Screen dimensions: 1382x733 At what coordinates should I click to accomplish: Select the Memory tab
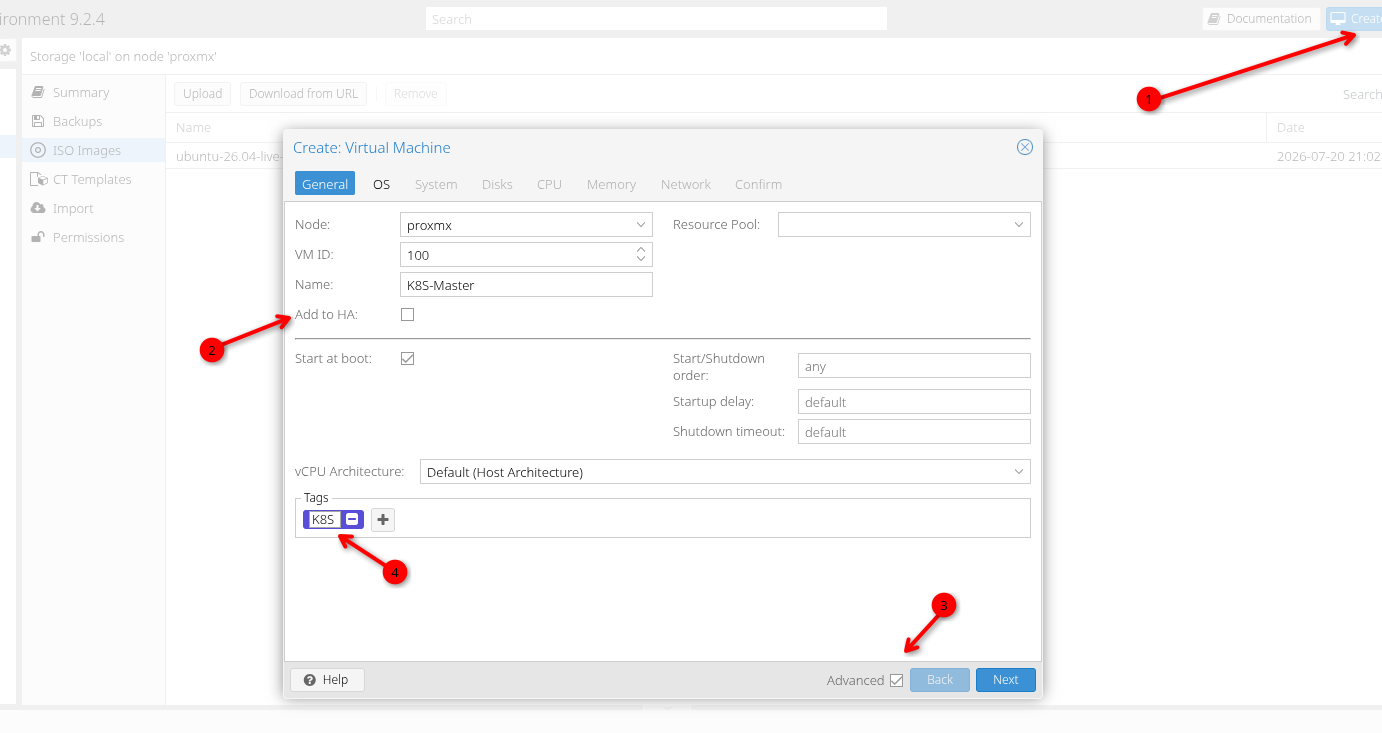[x=611, y=184]
